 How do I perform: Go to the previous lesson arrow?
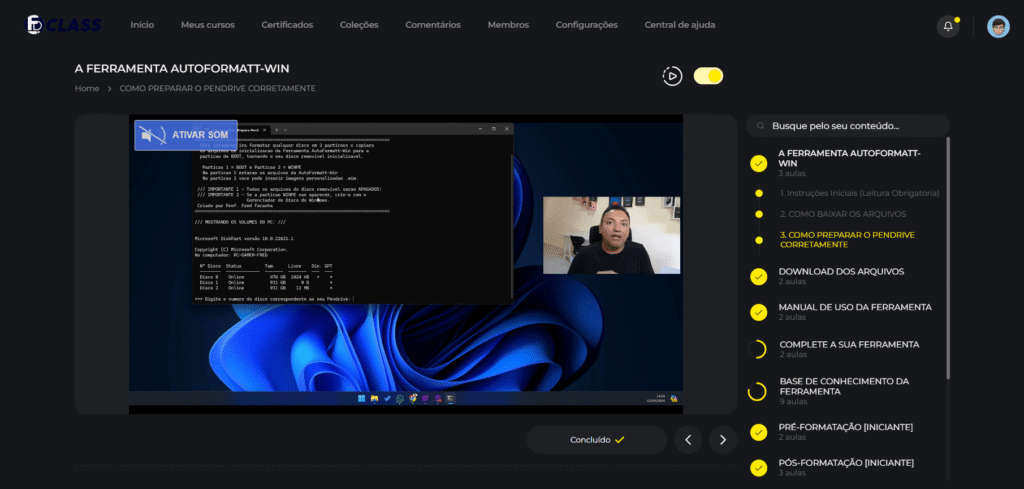688,440
